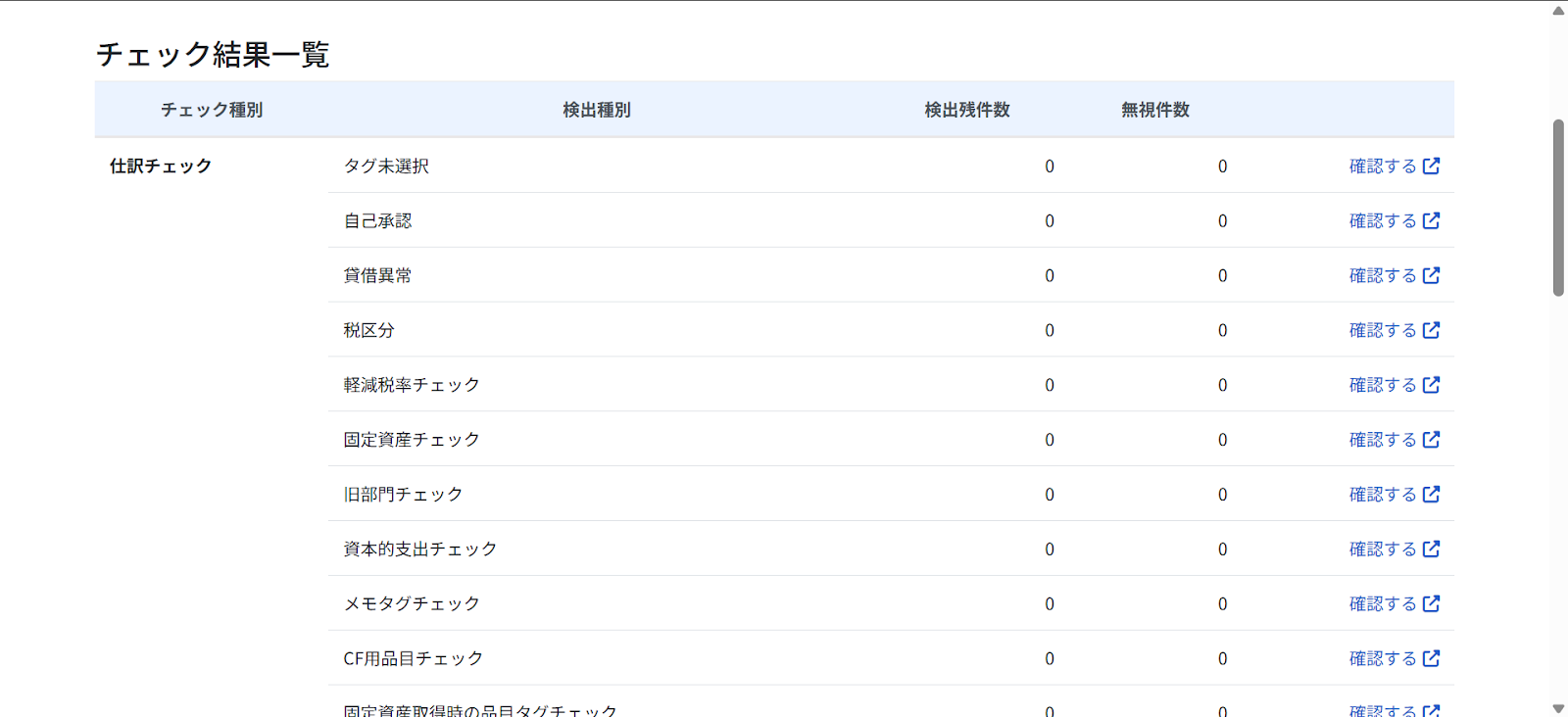This screenshot has height=717, width=1568.
Task: Open external link icon in 貸借異常 row
Action: coord(1432,275)
